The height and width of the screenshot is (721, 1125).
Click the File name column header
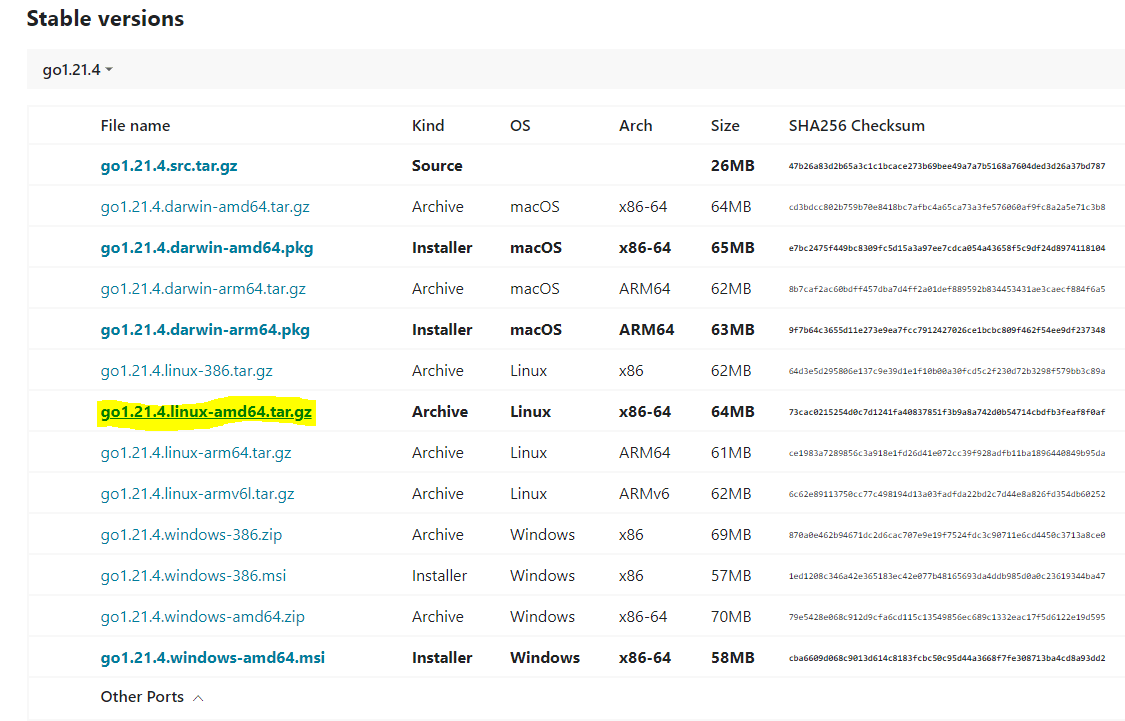pyautogui.click(x=135, y=126)
